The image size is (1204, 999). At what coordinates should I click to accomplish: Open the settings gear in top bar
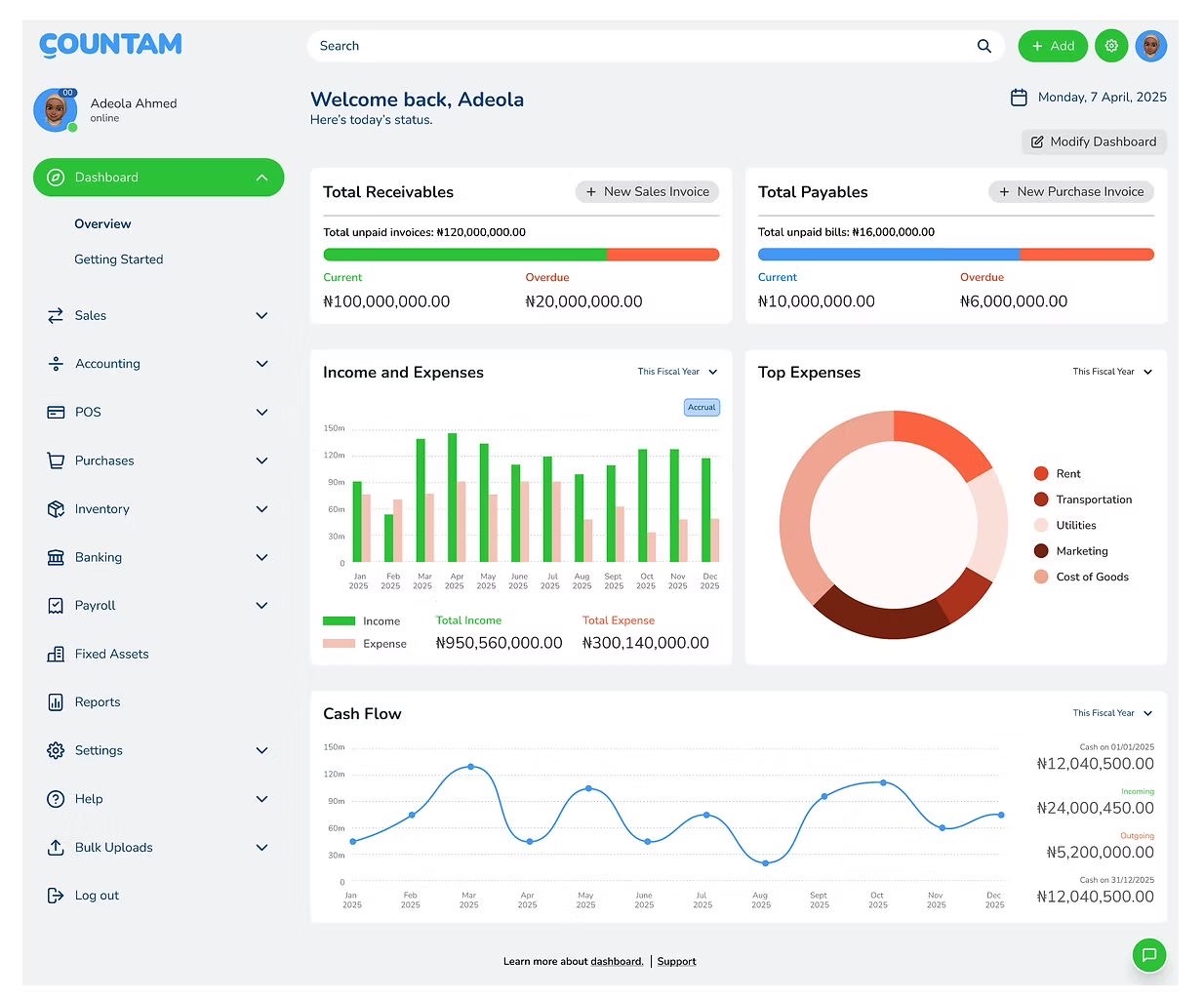[x=1111, y=46]
